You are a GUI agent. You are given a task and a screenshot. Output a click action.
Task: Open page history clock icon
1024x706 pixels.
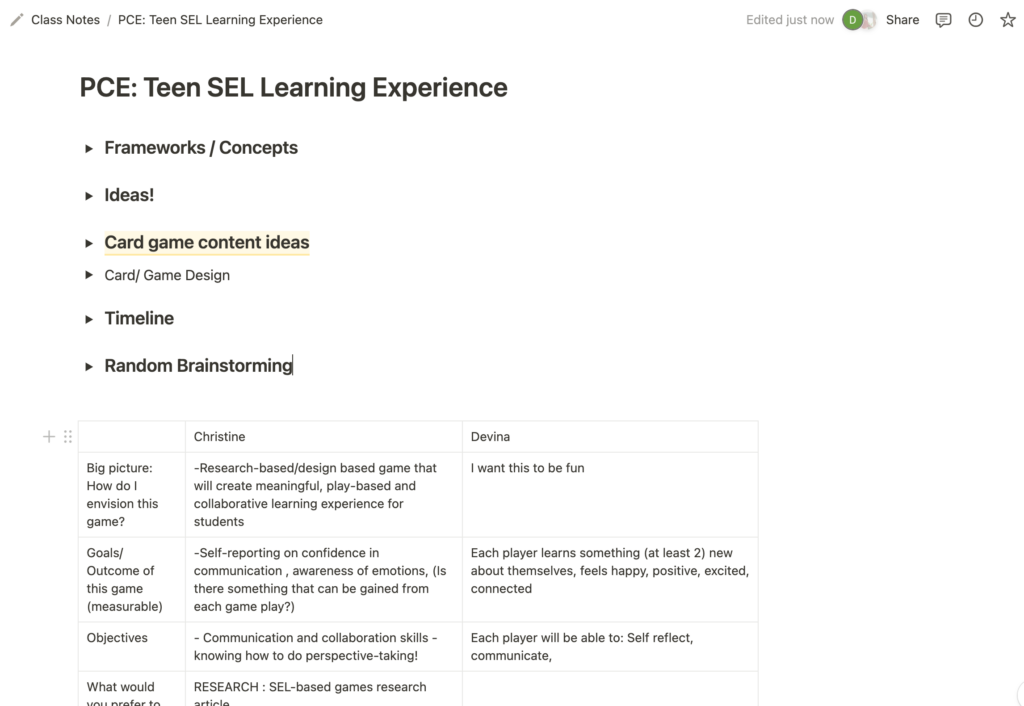click(975, 20)
